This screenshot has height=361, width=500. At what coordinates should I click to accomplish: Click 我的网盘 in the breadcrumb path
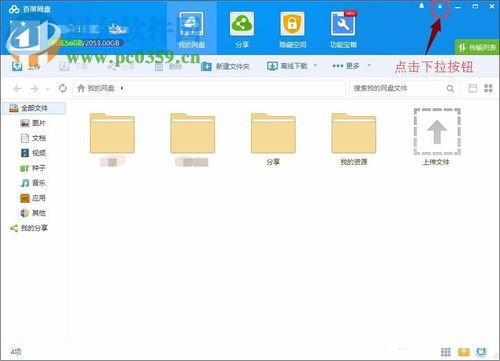pos(101,88)
